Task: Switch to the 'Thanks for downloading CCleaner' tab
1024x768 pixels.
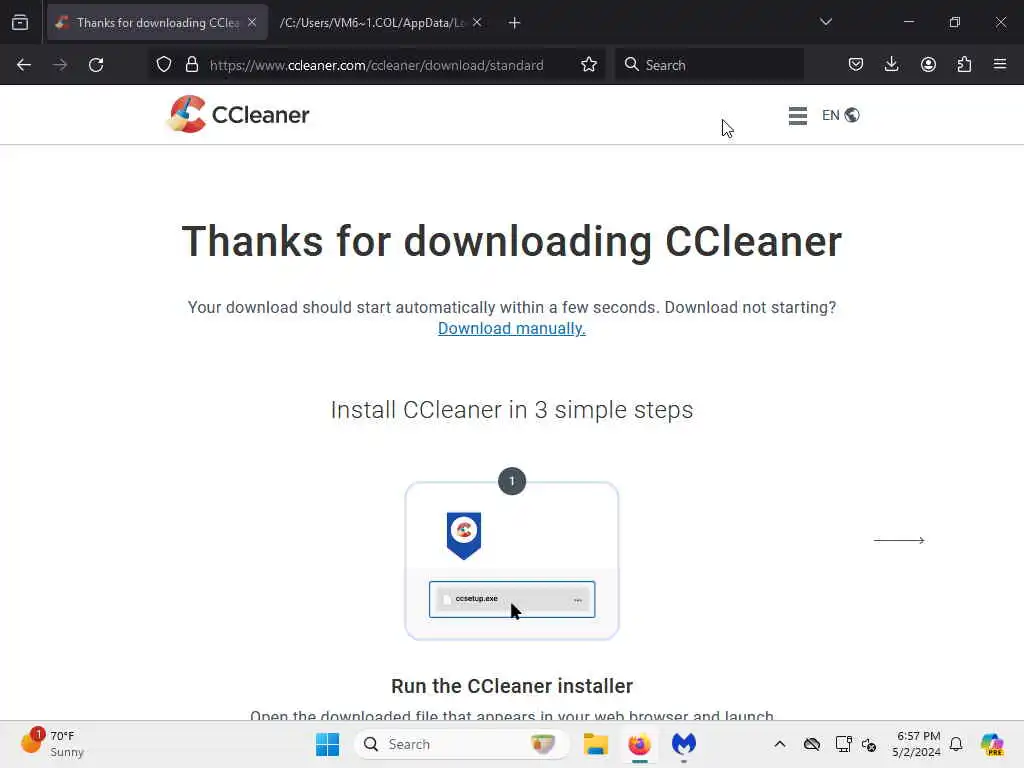Action: point(157,23)
